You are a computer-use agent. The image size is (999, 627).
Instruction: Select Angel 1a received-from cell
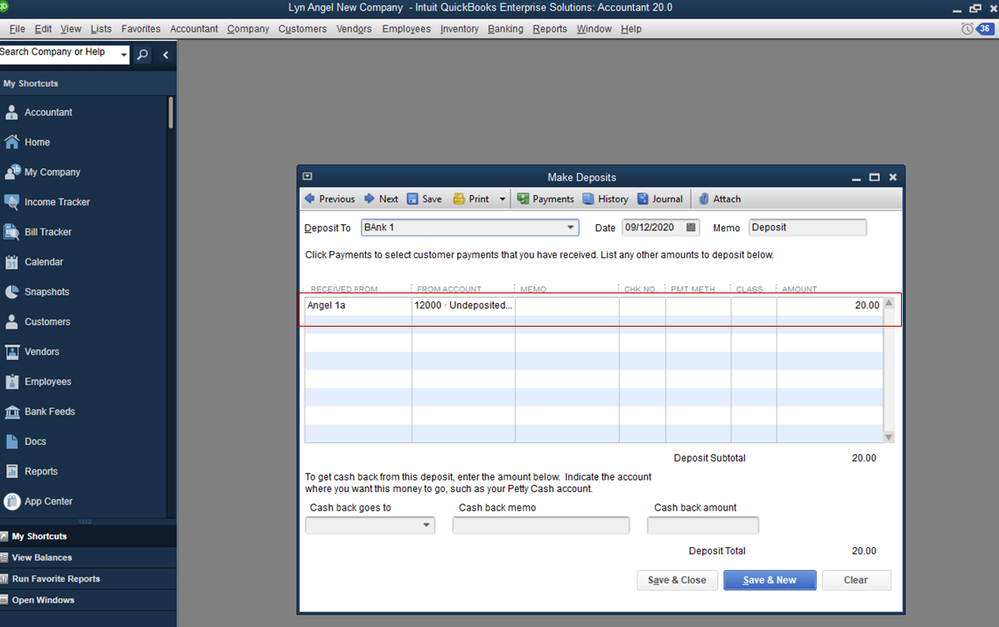click(358, 305)
